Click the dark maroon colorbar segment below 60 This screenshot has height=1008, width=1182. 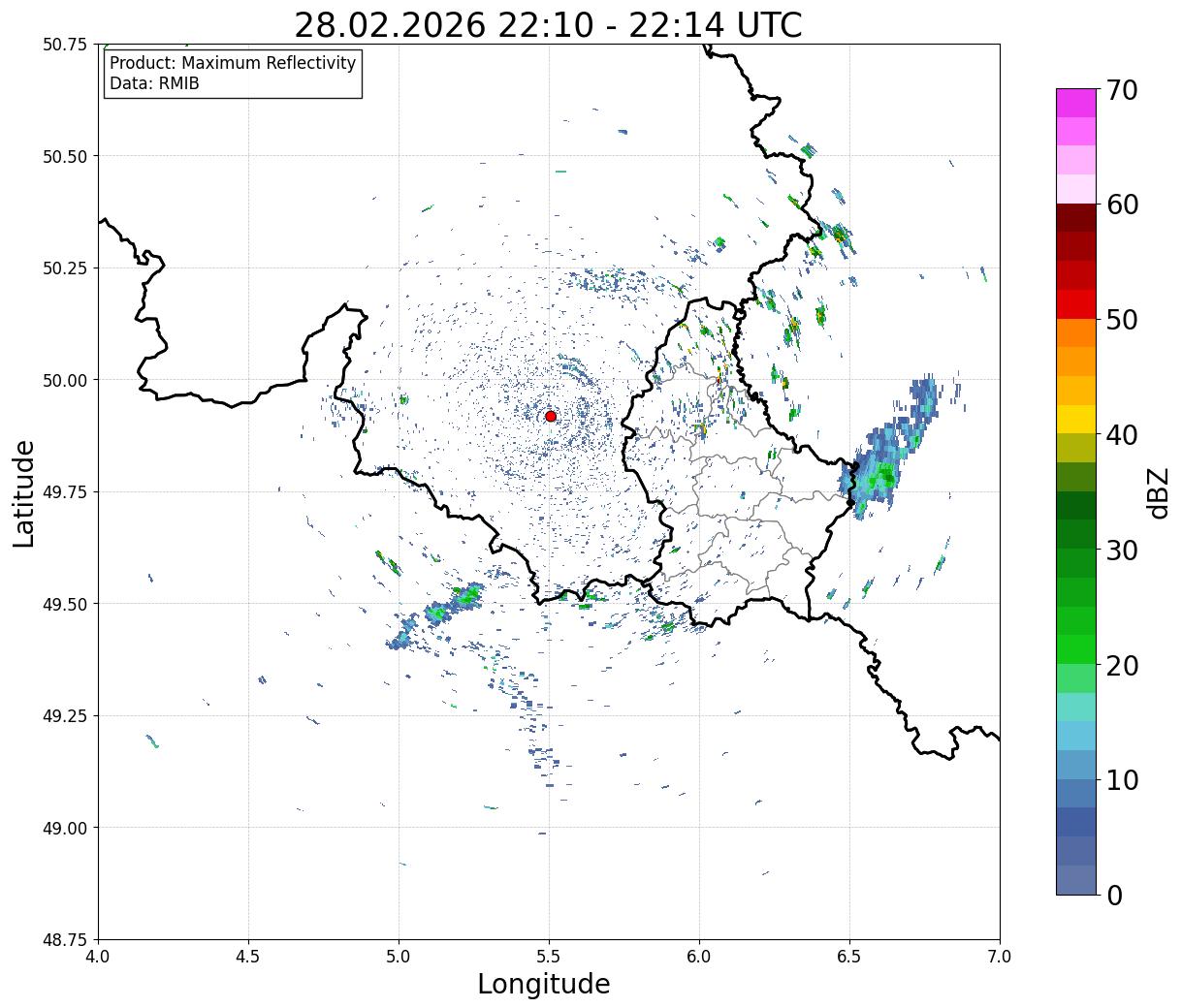point(1076,217)
